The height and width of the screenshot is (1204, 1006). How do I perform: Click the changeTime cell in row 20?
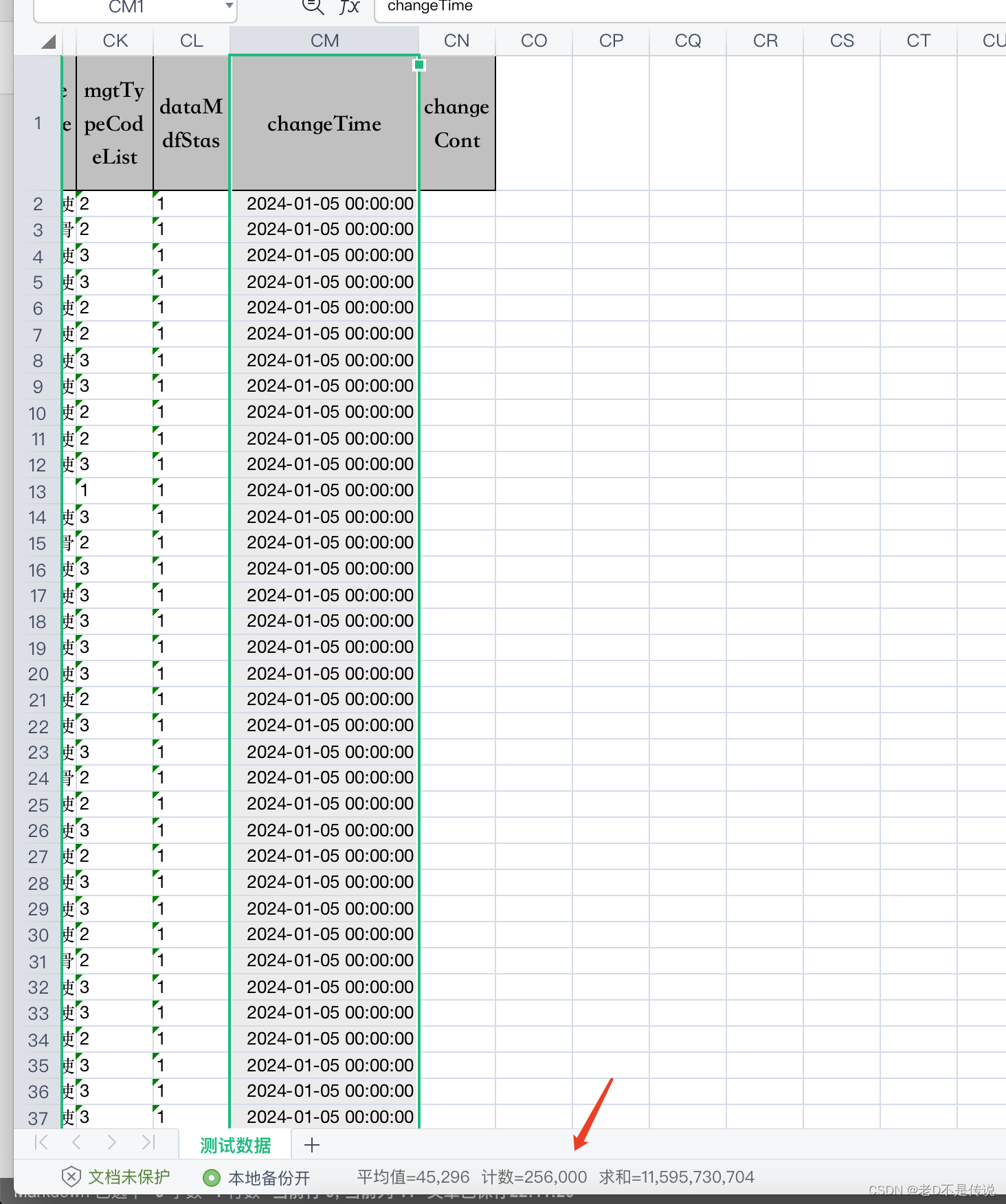point(324,673)
